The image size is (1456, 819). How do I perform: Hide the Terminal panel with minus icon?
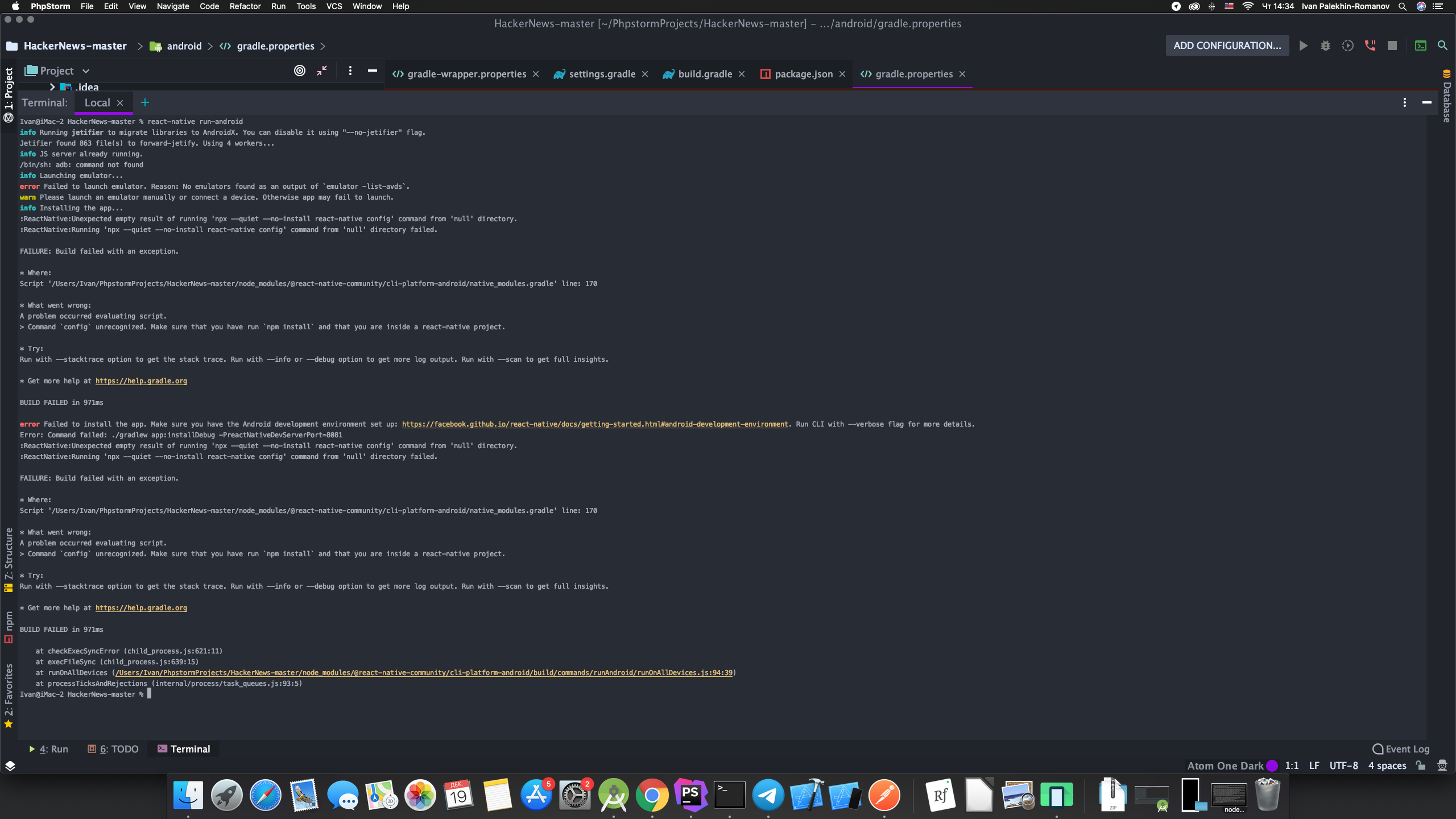[x=1427, y=102]
